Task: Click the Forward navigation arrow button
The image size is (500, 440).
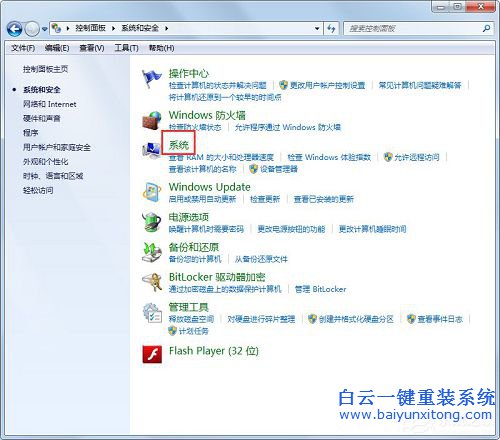Action: click(x=32, y=29)
